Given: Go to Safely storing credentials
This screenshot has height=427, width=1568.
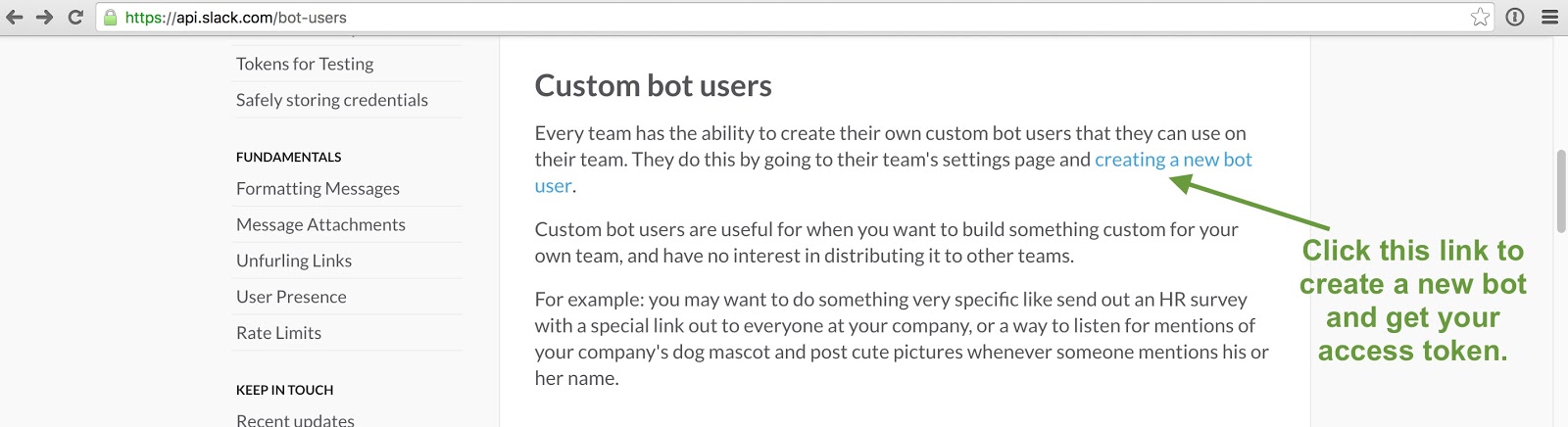Looking at the screenshot, I should pos(332,100).
